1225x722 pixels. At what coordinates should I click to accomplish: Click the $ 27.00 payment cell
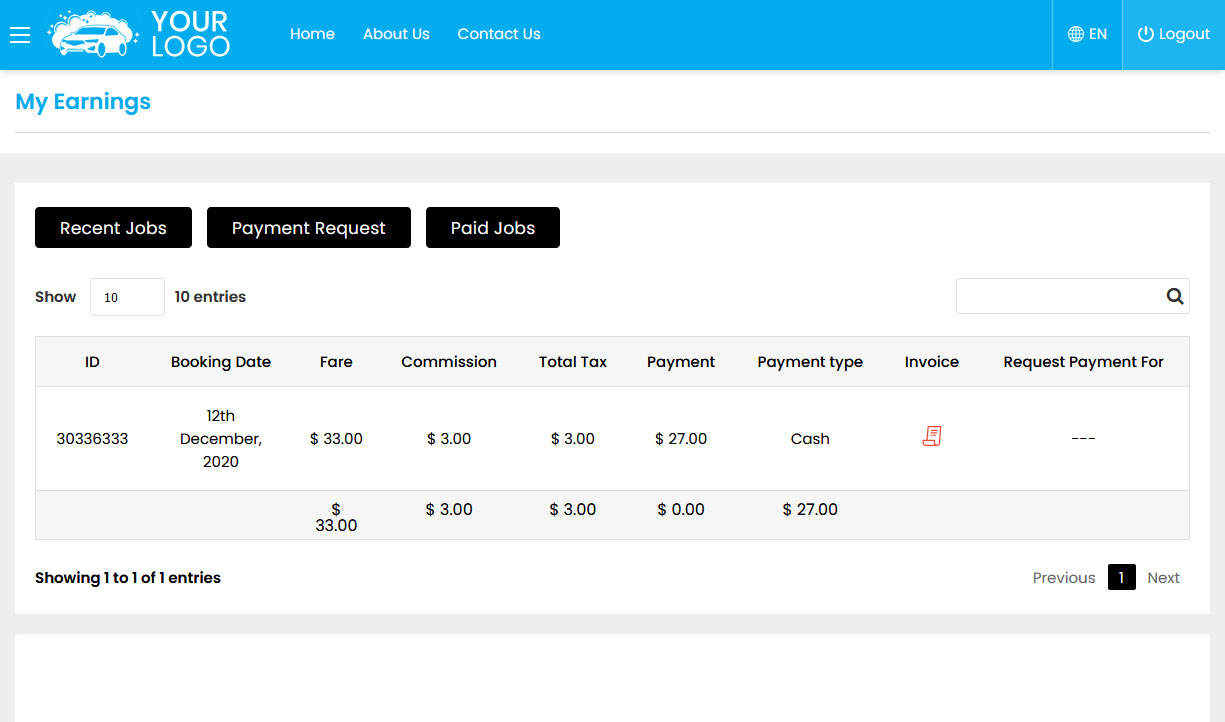681,439
